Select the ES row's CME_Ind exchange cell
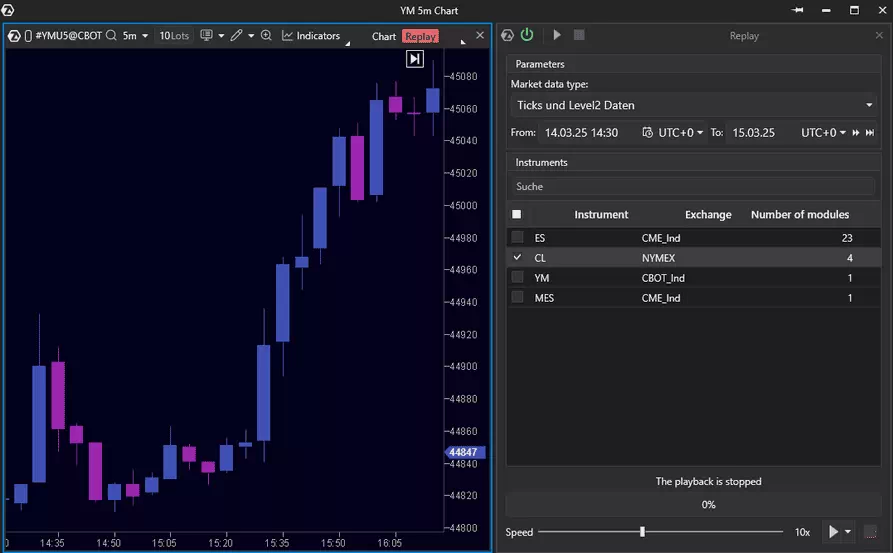The width and height of the screenshot is (893, 553). pyautogui.click(x=661, y=238)
